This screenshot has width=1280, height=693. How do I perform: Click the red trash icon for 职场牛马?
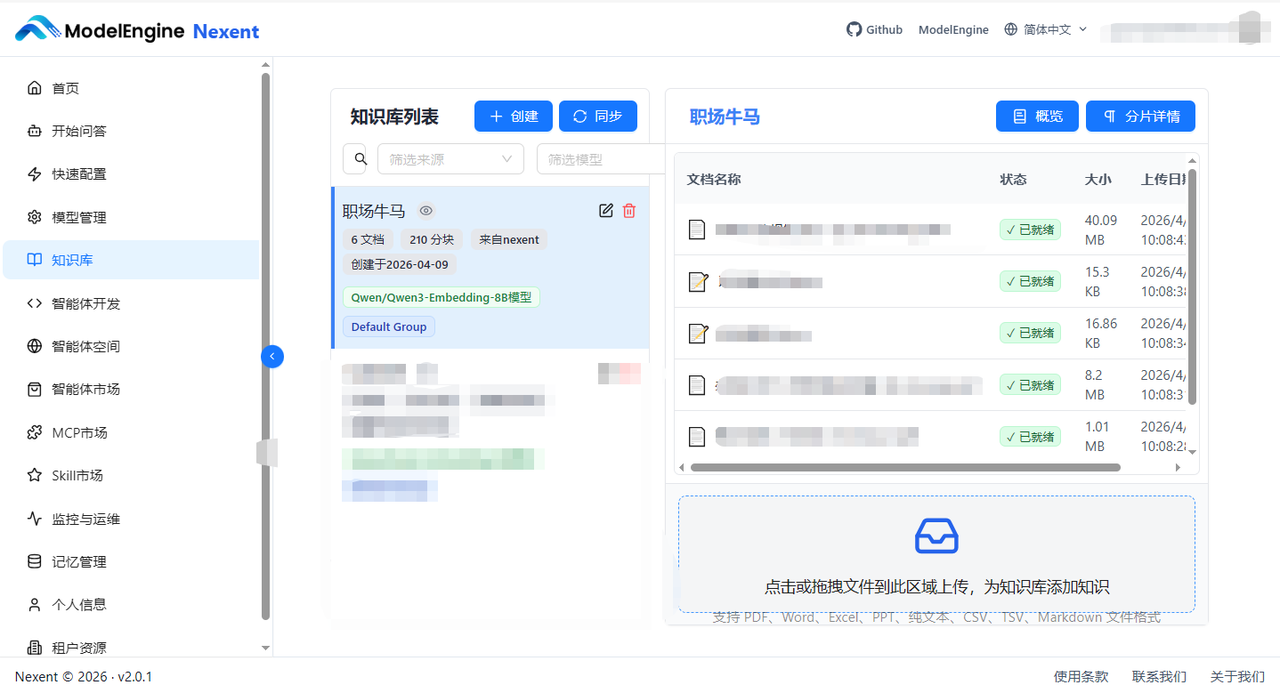point(629,210)
